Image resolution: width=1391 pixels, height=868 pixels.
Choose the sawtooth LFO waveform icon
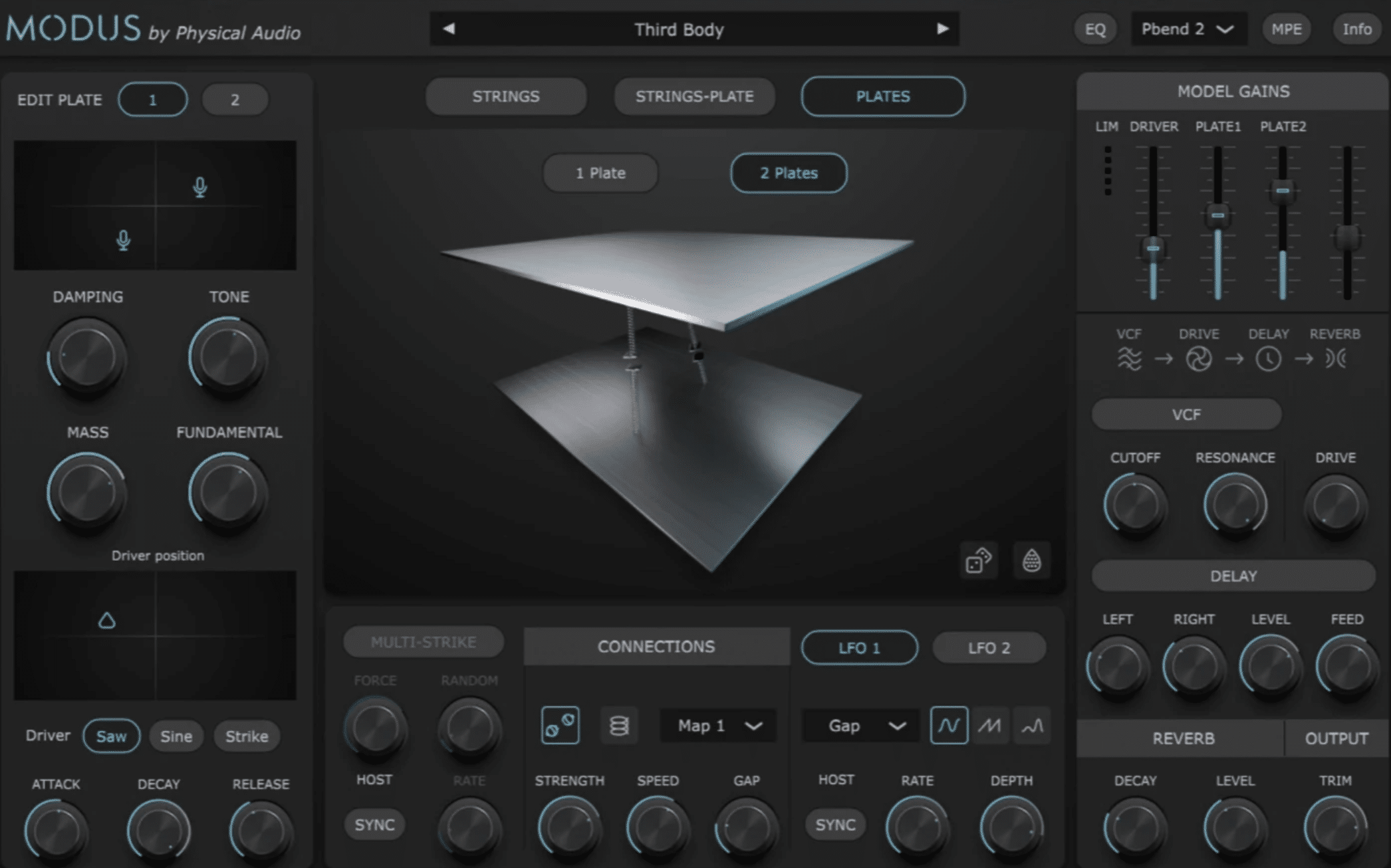click(990, 725)
